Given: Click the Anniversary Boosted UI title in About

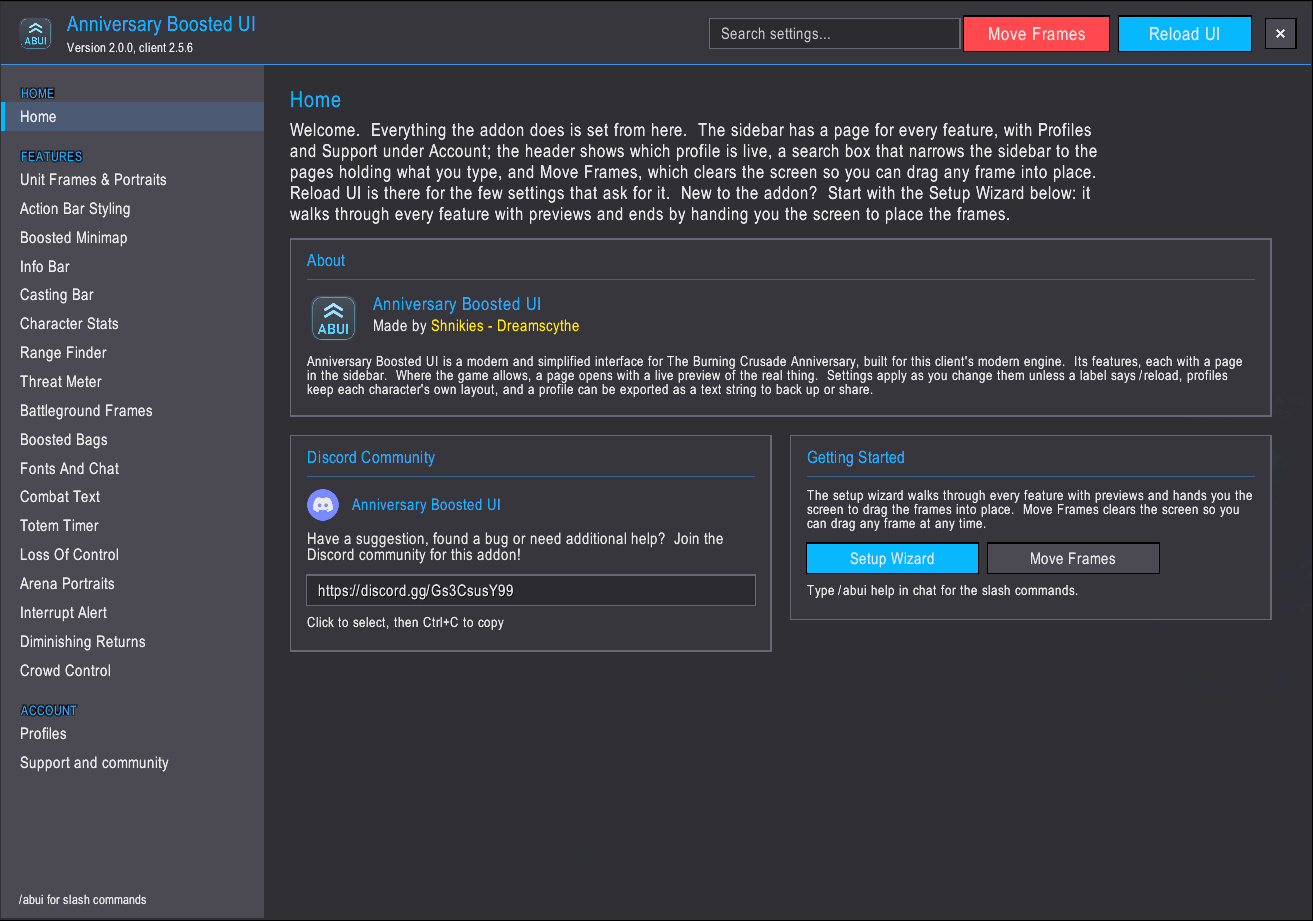Looking at the screenshot, I should tap(457, 304).
